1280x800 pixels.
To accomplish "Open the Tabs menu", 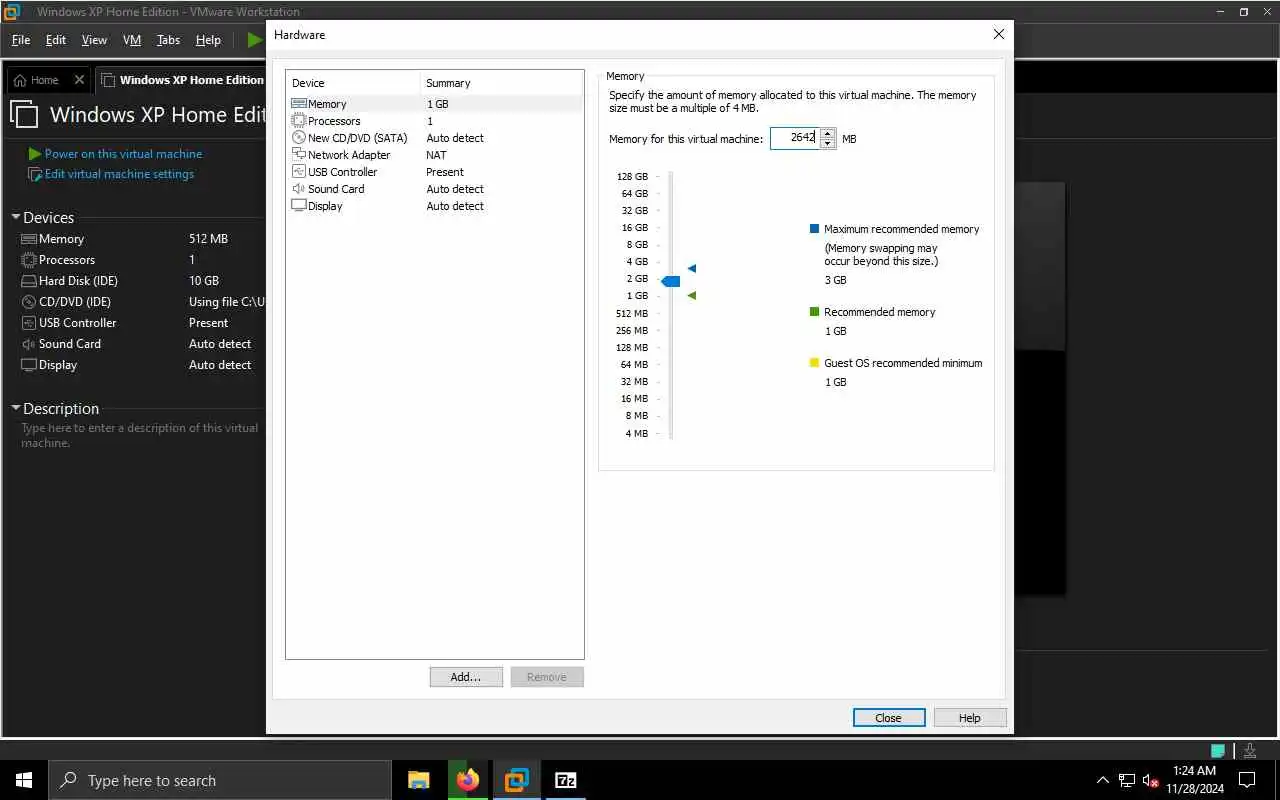I will [168, 40].
